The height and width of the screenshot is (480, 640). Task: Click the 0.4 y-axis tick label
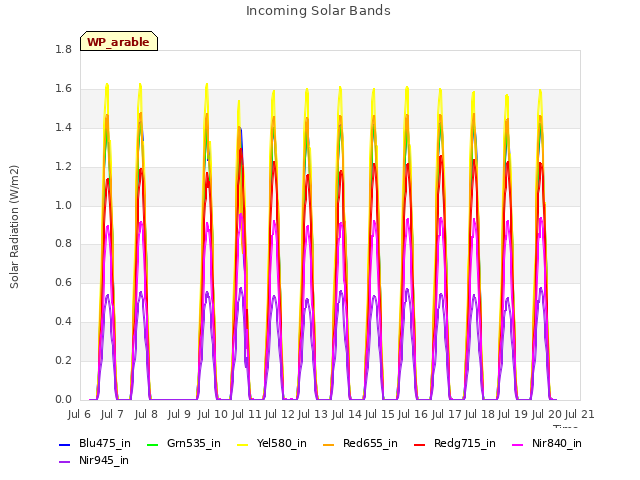[x=63, y=322]
